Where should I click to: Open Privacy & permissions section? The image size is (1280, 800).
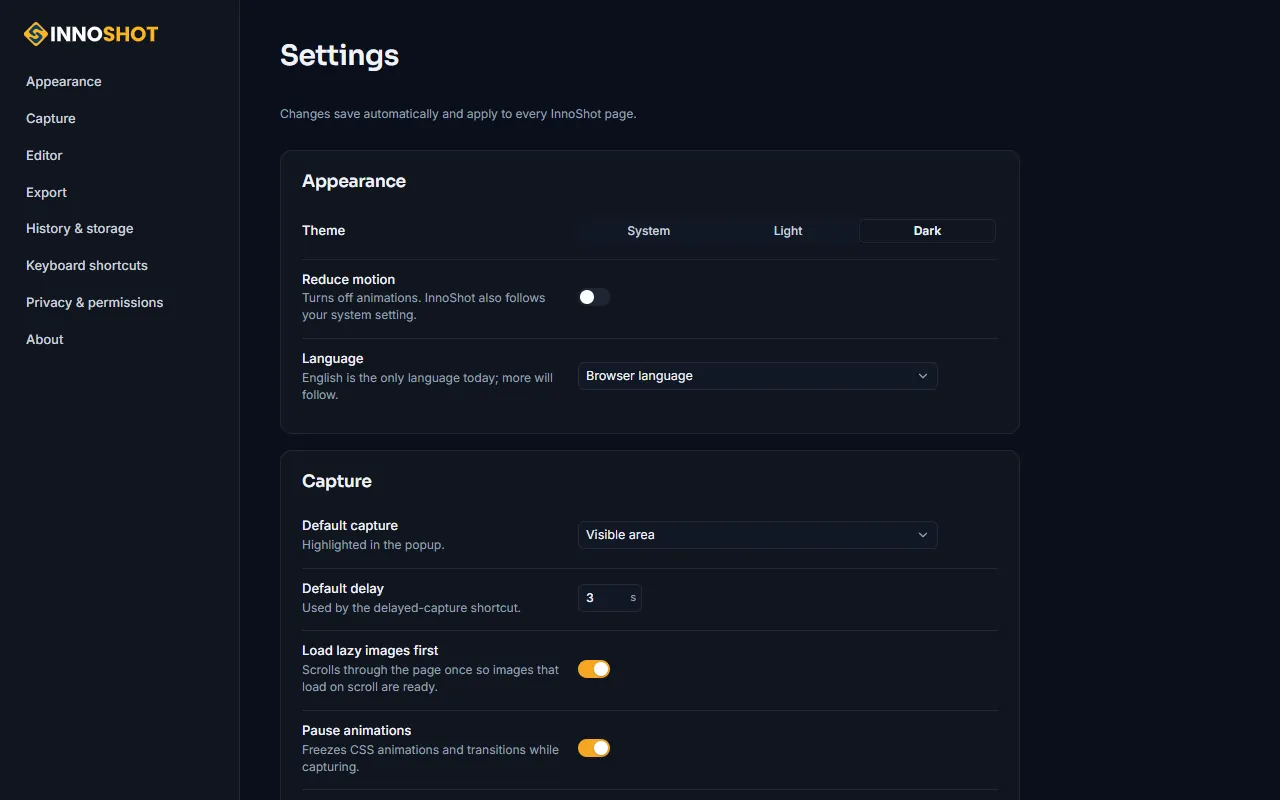[x=95, y=303]
